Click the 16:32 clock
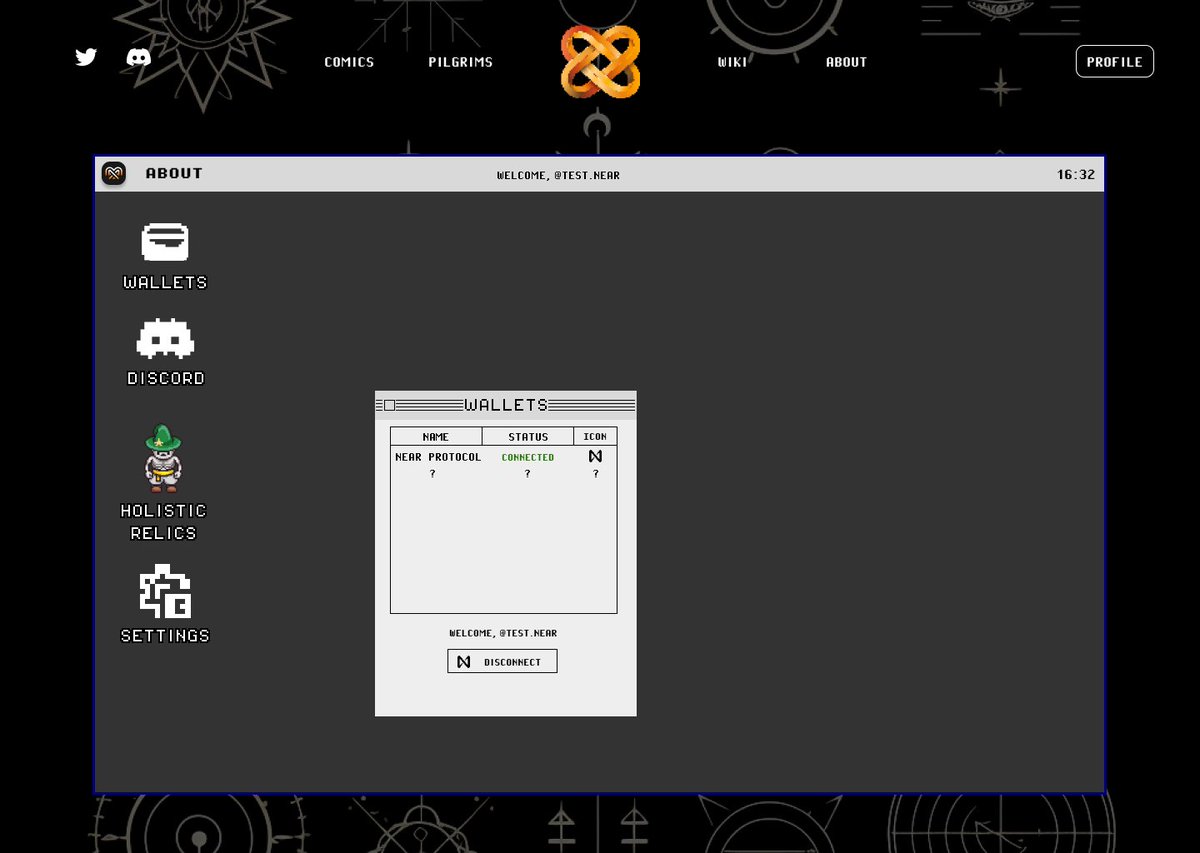This screenshot has height=853, width=1200. coord(1076,174)
